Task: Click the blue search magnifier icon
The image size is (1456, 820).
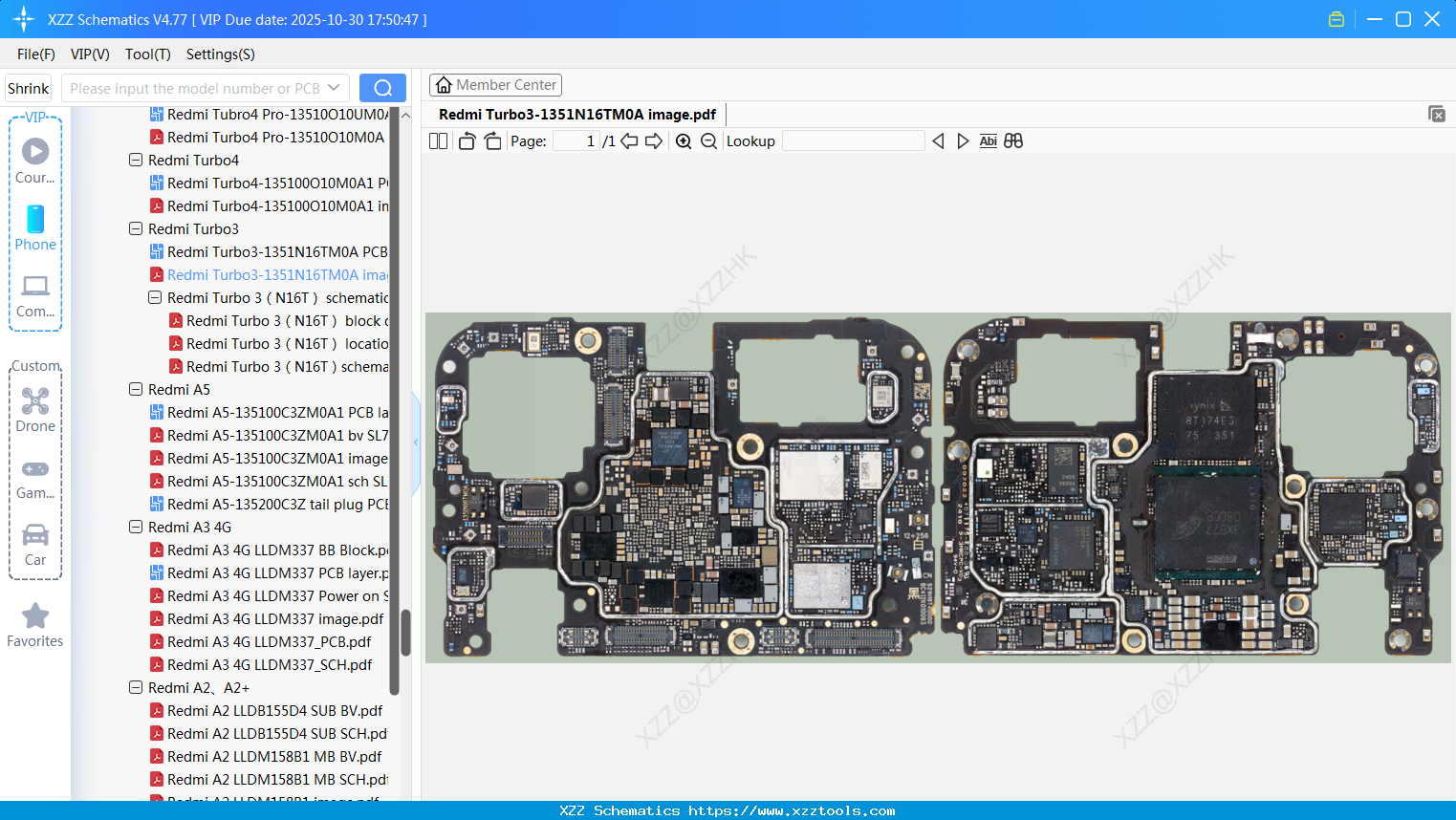Action: pyautogui.click(x=381, y=87)
